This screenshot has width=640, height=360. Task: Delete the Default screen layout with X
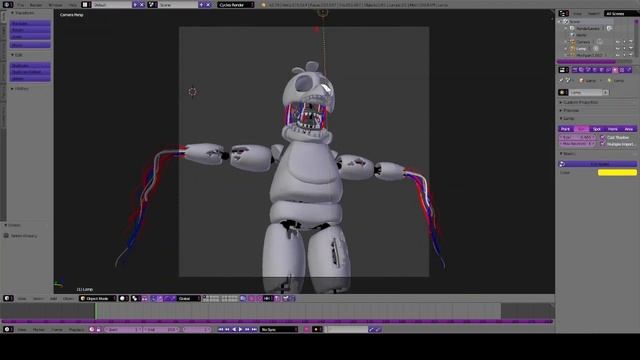pos(142,5)
